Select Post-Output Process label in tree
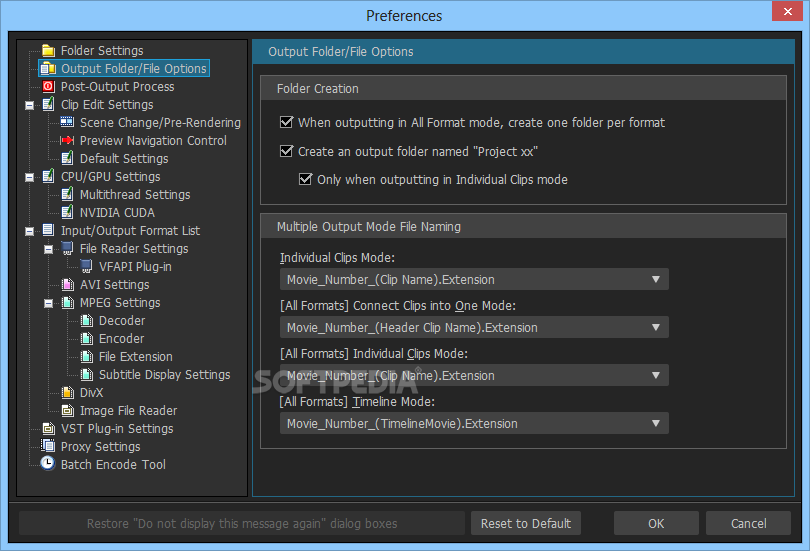This screenshot has width=810, height=551. (x=117, y=87)
